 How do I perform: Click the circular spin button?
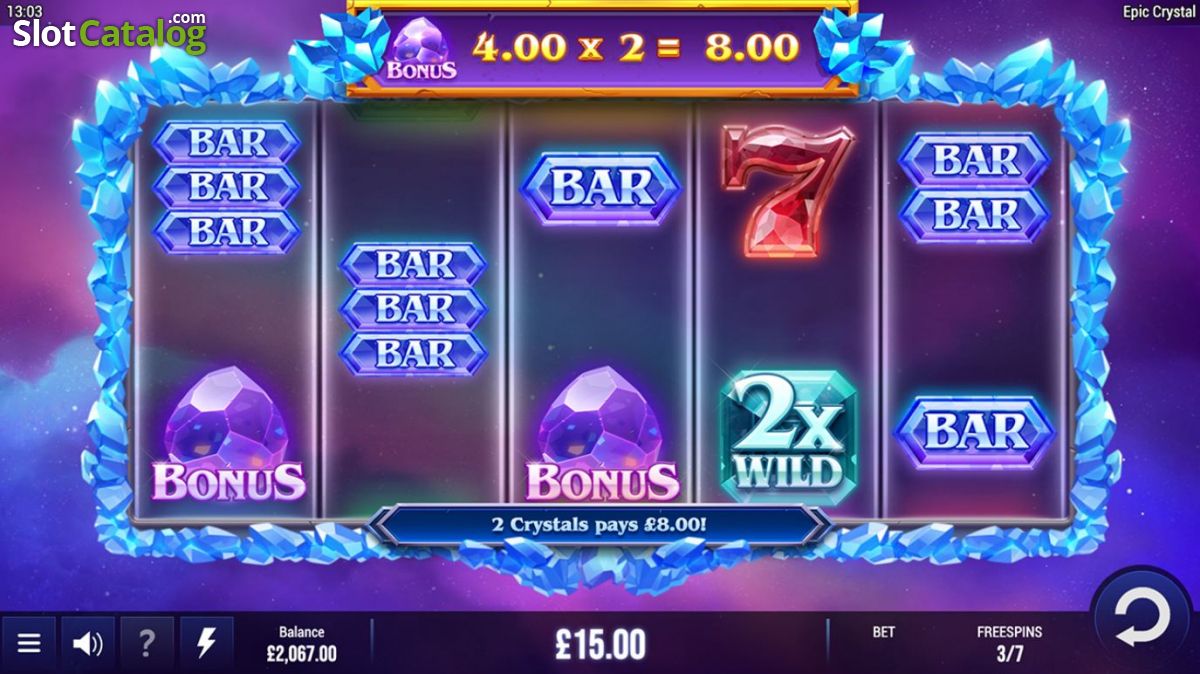point(1144,618)
